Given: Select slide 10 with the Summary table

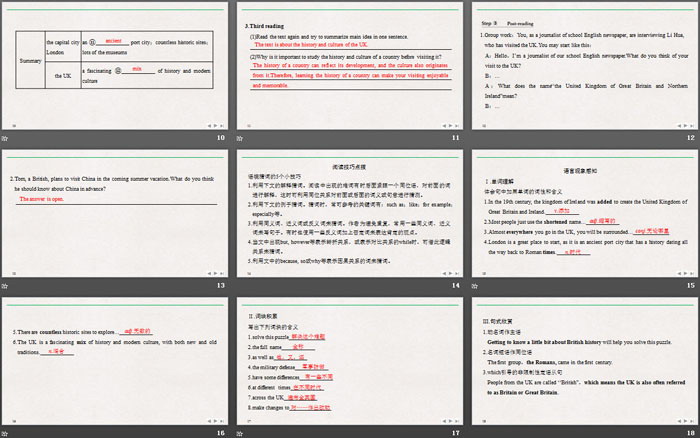Looking at the screenshot, I should pyautogui.click(x=115, y=66).
